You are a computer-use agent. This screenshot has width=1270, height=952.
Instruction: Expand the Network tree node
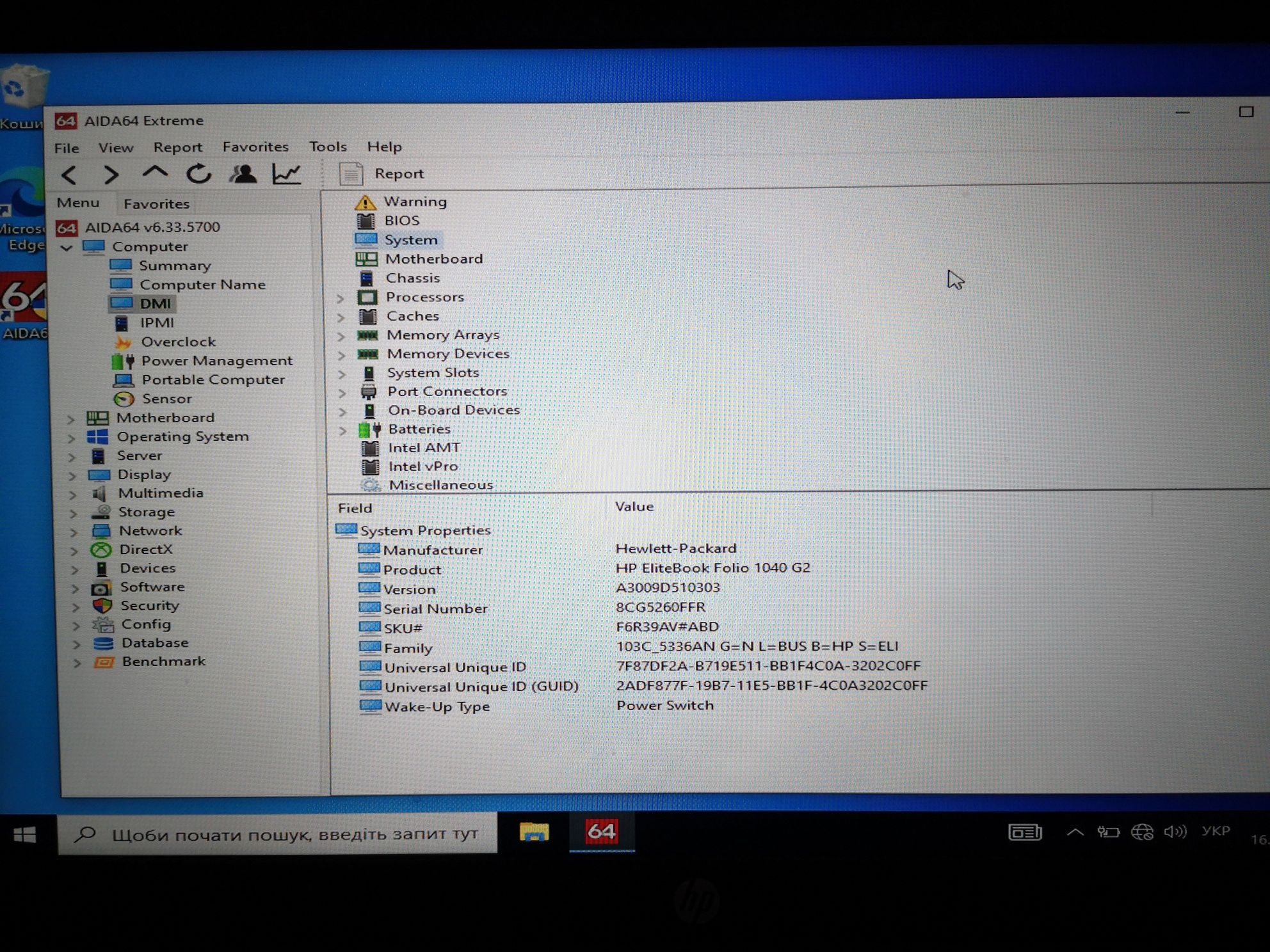tap(74, 532)
